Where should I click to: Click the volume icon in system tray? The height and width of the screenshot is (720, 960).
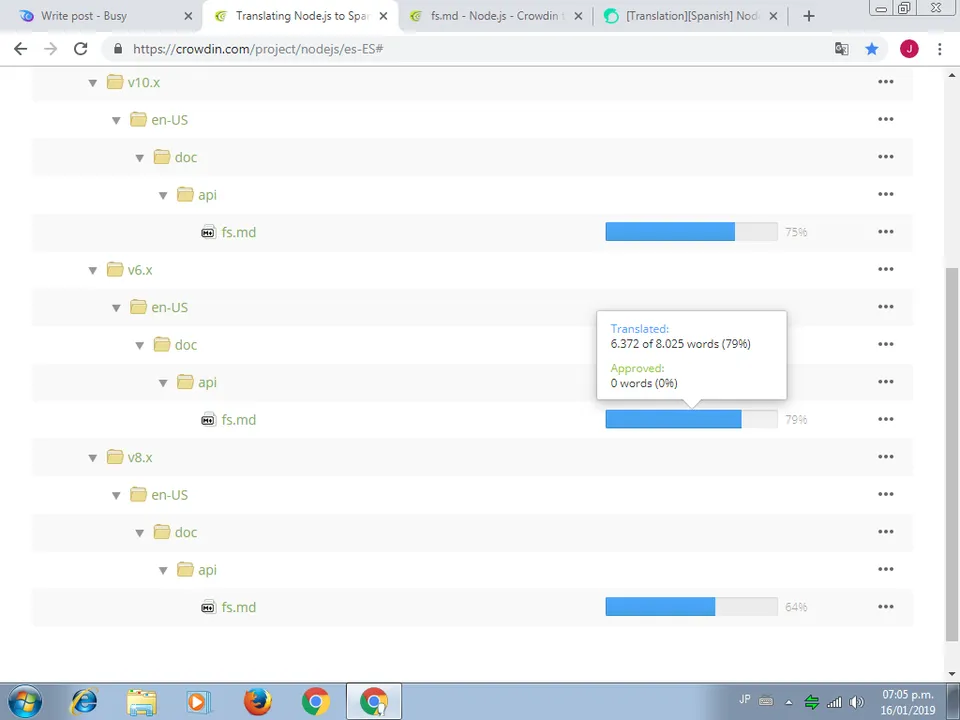coord(857,702)
